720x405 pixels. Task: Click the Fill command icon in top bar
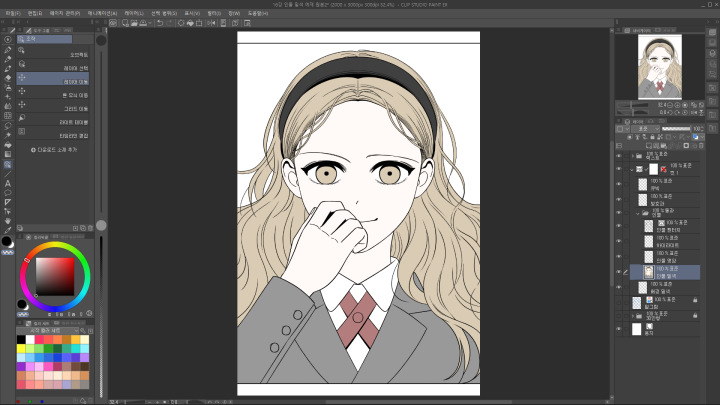(x=190, y=23)
